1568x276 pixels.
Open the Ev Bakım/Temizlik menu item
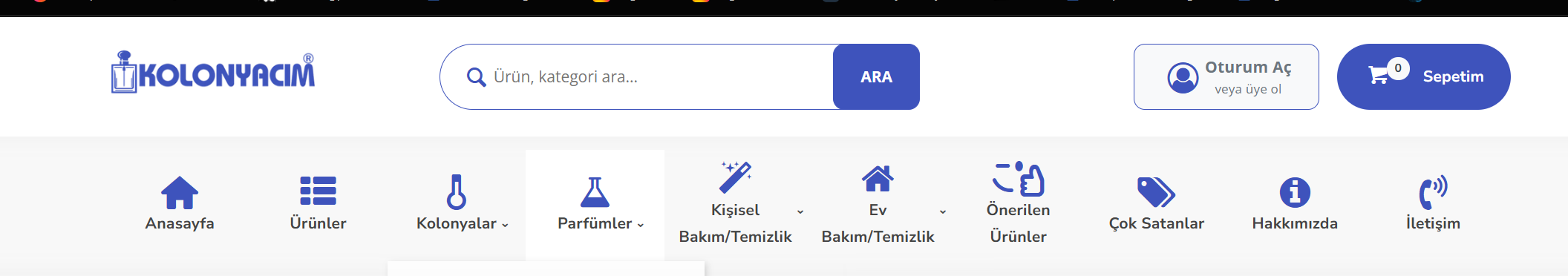878,204
